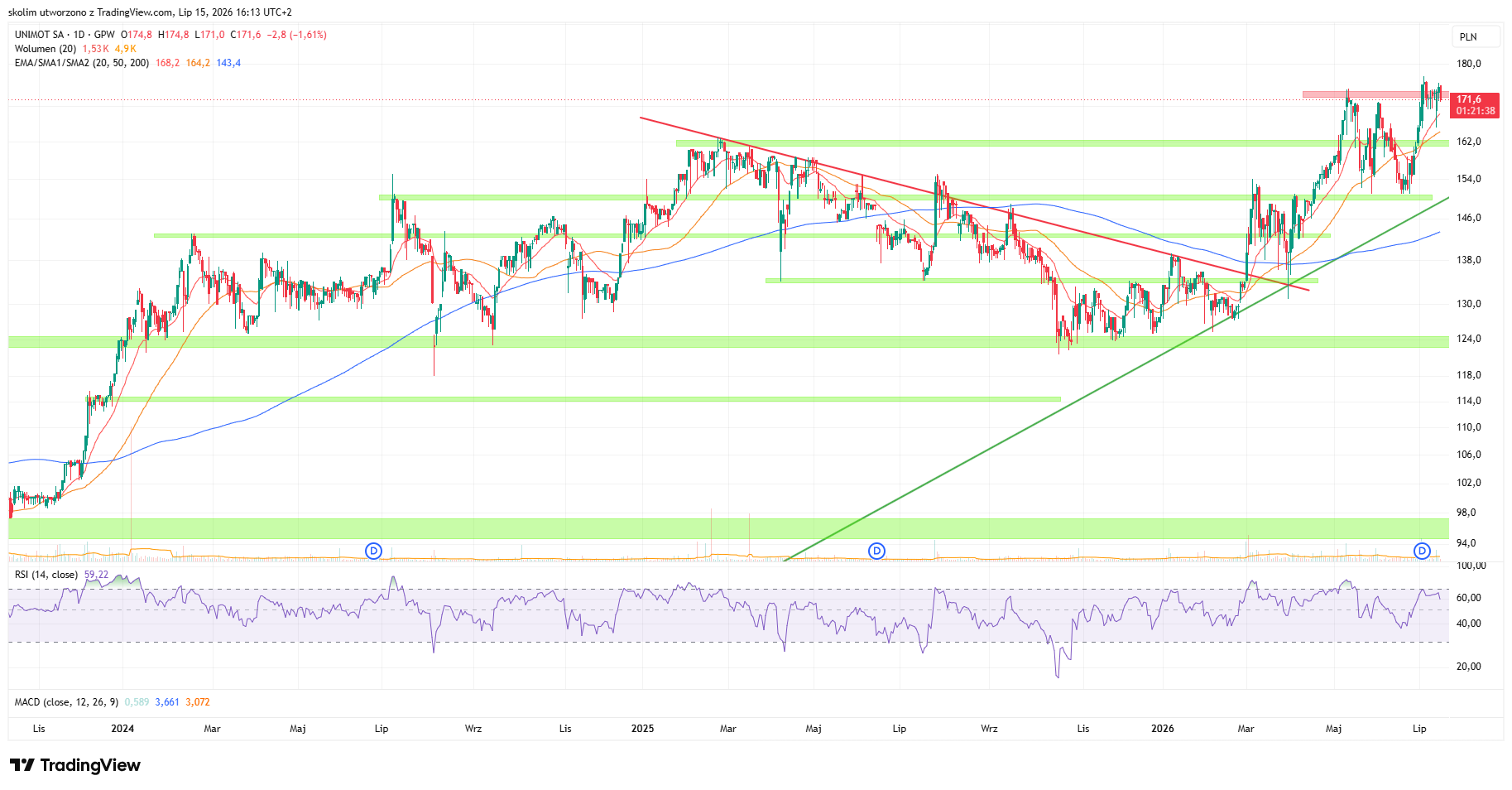The image size is (1512, 790).
Task: Open the EMA/SMA1/SMA2 indicator legend
Action: (82, 63)
